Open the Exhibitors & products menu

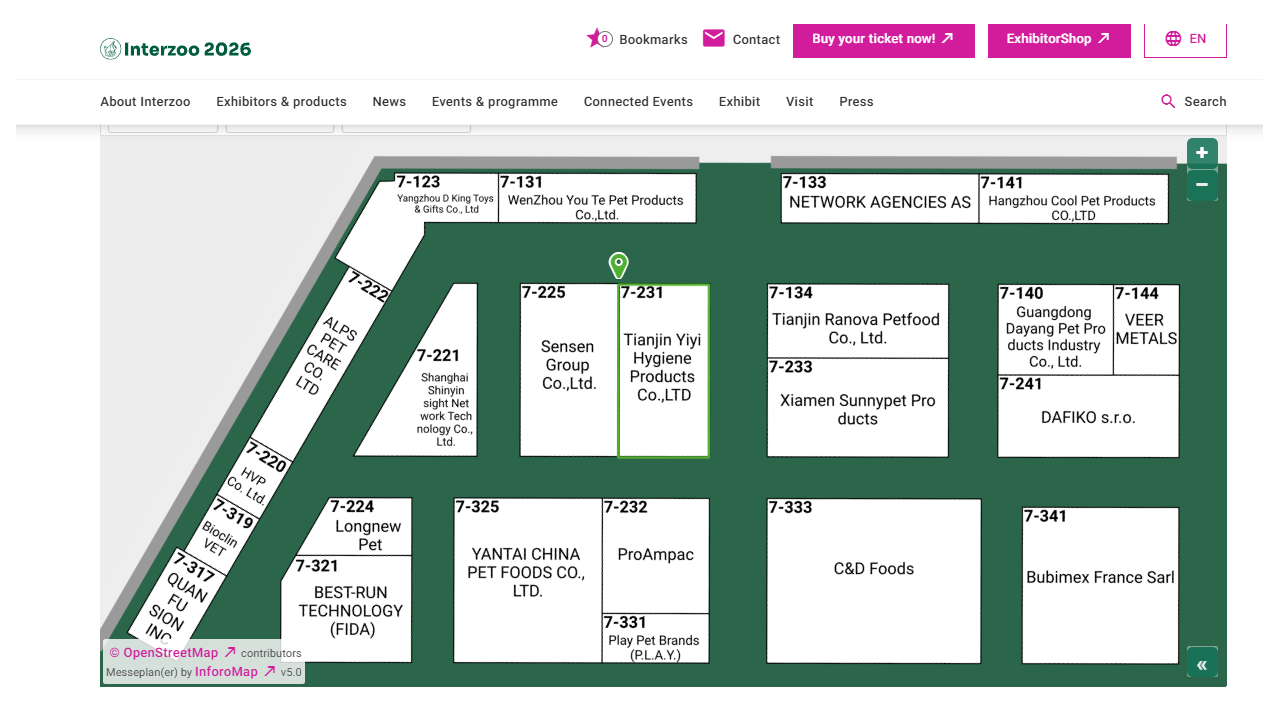[281, 101]
